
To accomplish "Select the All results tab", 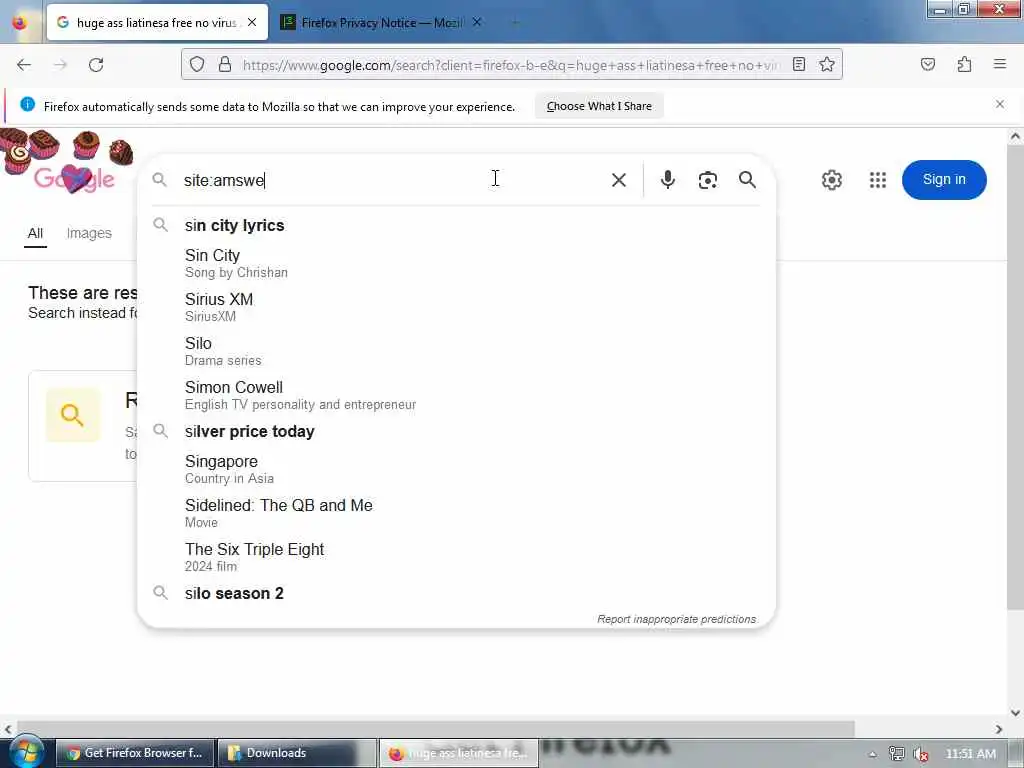I will [x=35, y=233].
